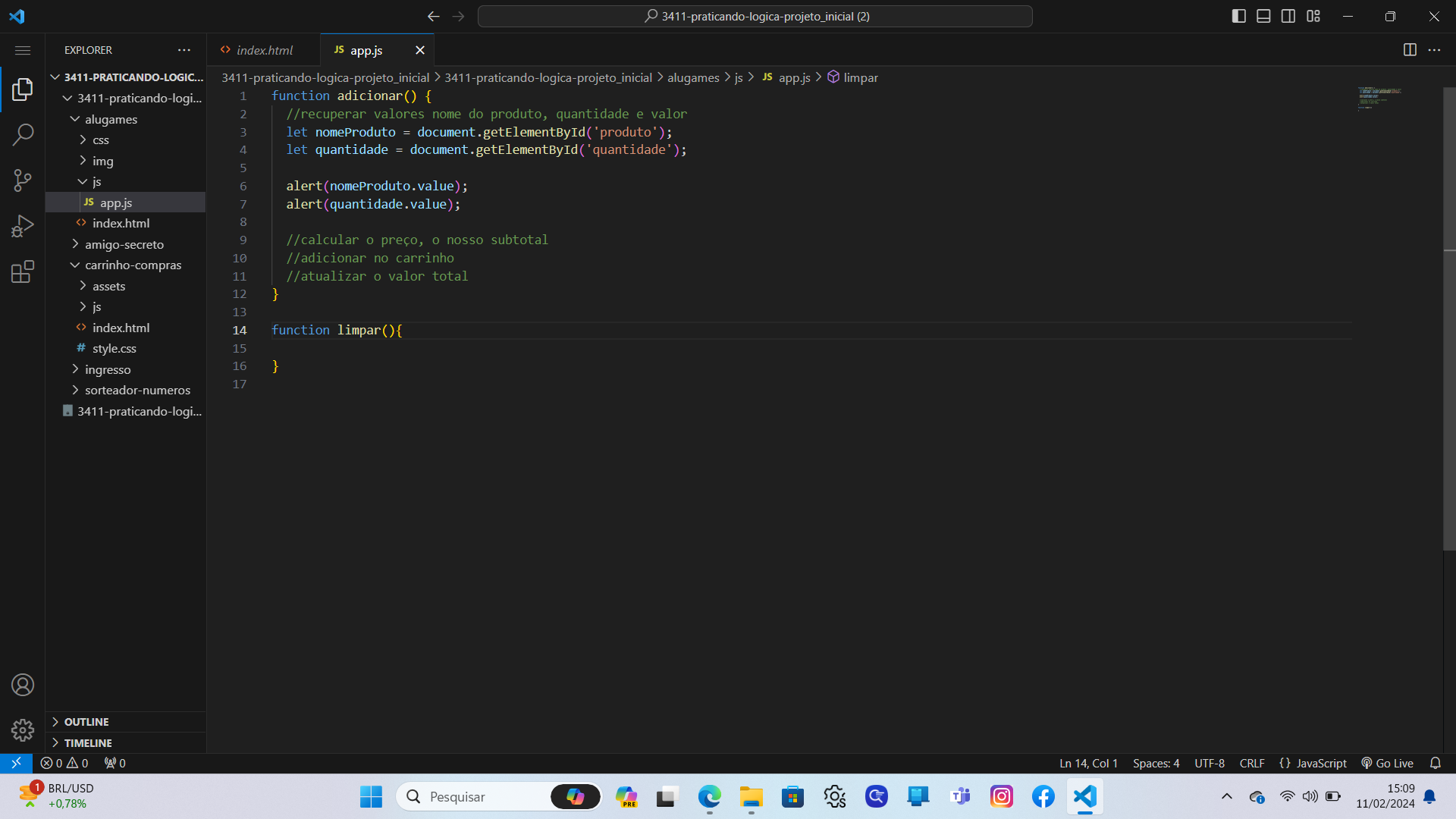Open the BRL/USD widget on taskbar
Image resolution: width=1456 pixels, height=819 pixels.
[x=57, y=796]
